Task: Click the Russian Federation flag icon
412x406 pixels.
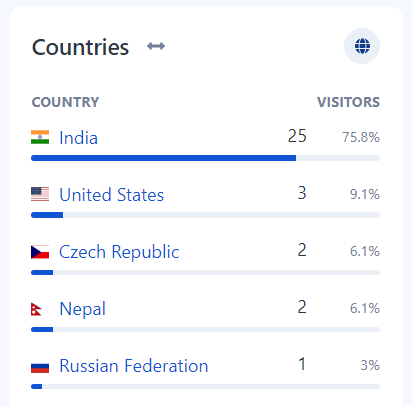Action: (x=40, y=366)
